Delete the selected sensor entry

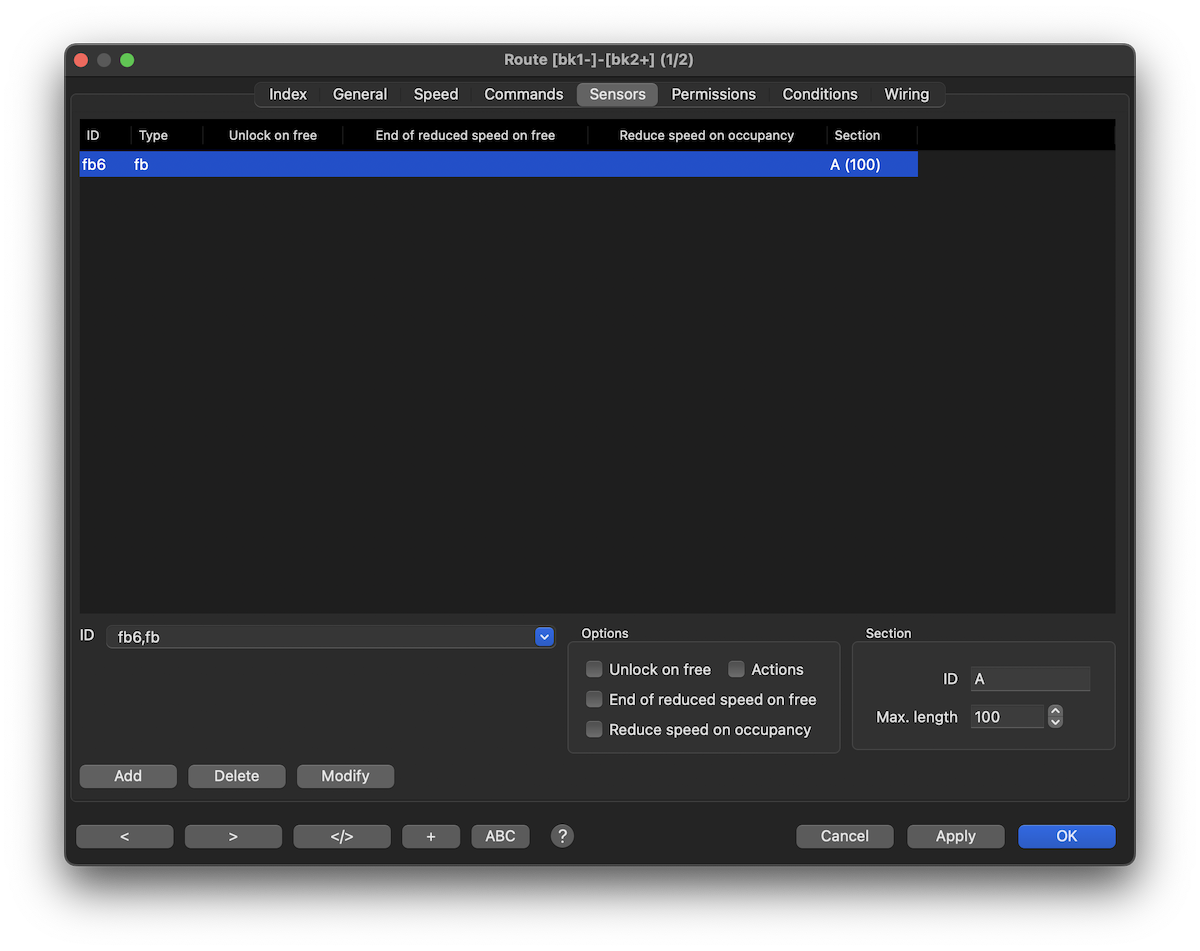[237, 776]
